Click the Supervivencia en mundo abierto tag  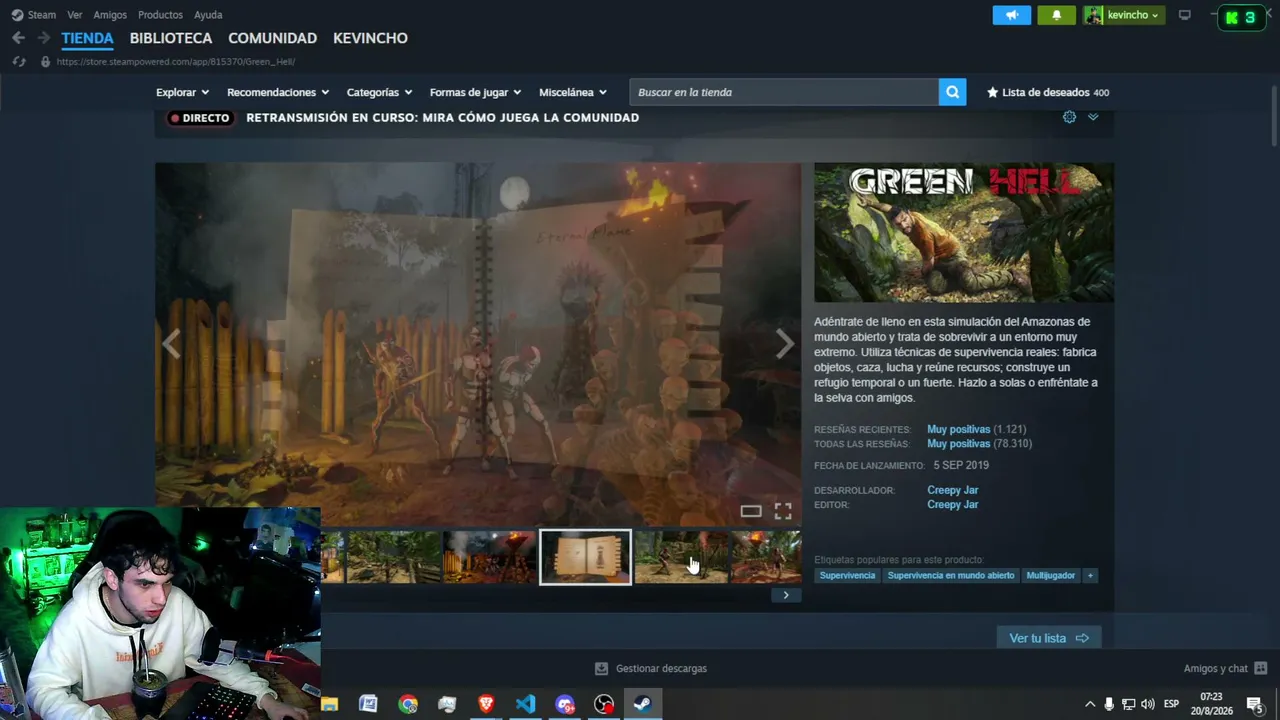click(951, 575)
